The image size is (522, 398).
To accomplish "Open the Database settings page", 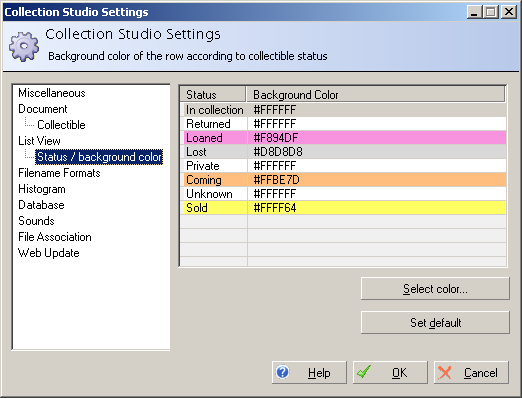I will 41,205.
